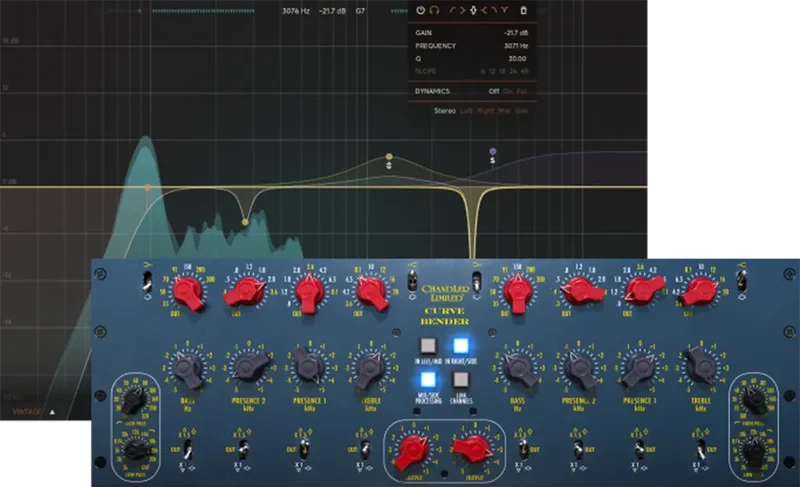Flip the left Bass X1.5 range switch

click(188, 449)
